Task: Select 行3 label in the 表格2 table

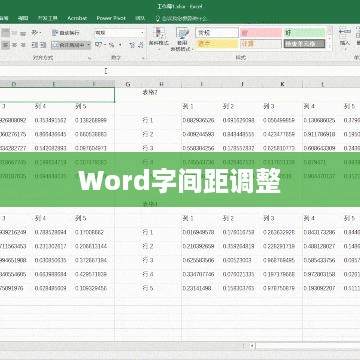Action: (148, 148)
